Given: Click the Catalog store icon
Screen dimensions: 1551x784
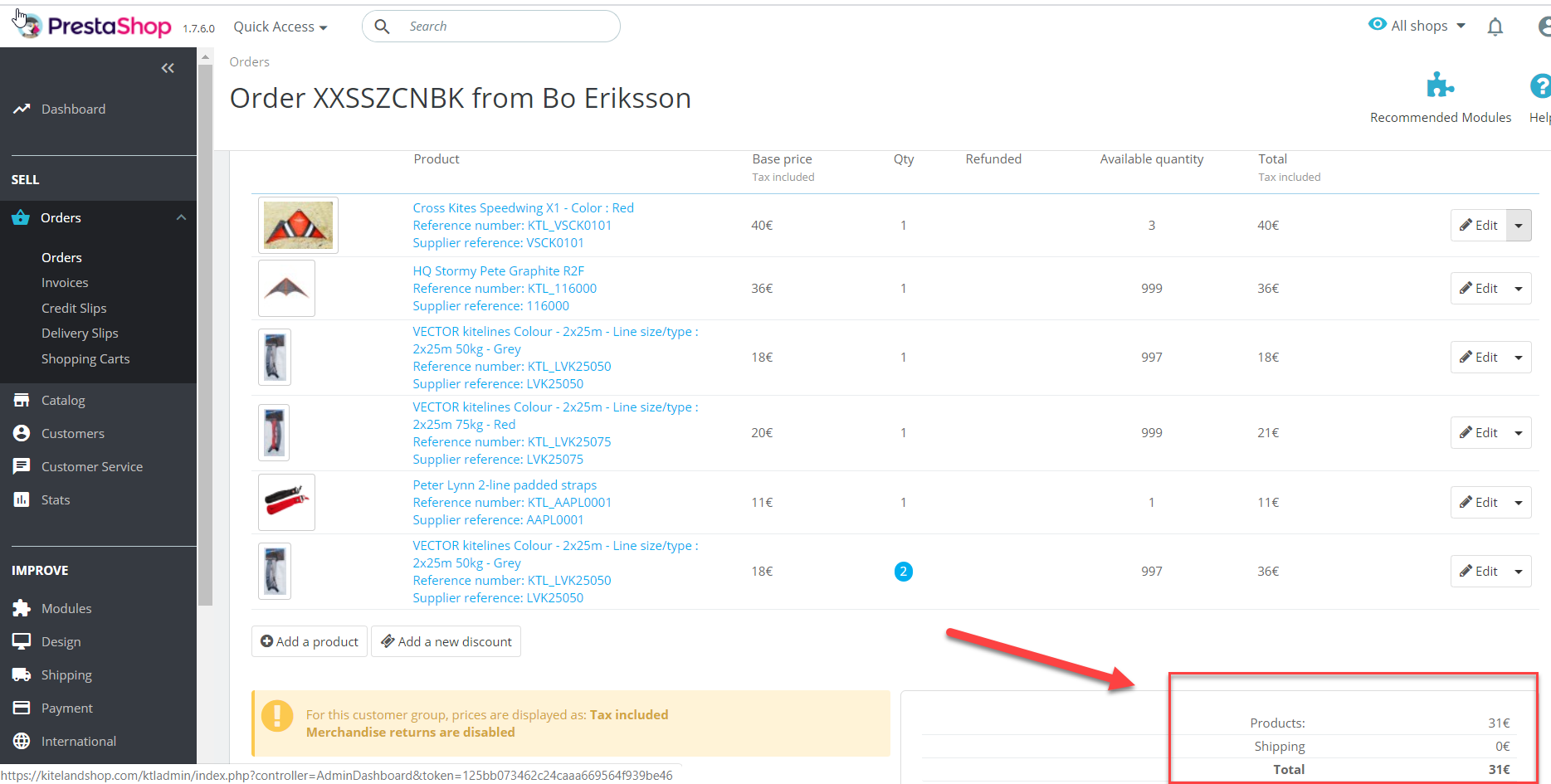Looking at the screenshot, I should pos(22,401).
